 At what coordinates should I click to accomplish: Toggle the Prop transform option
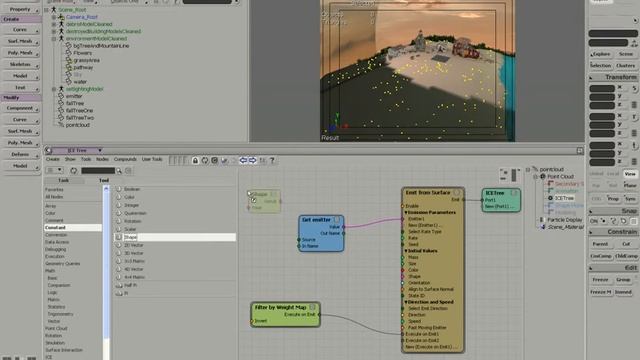coord(613,199)
